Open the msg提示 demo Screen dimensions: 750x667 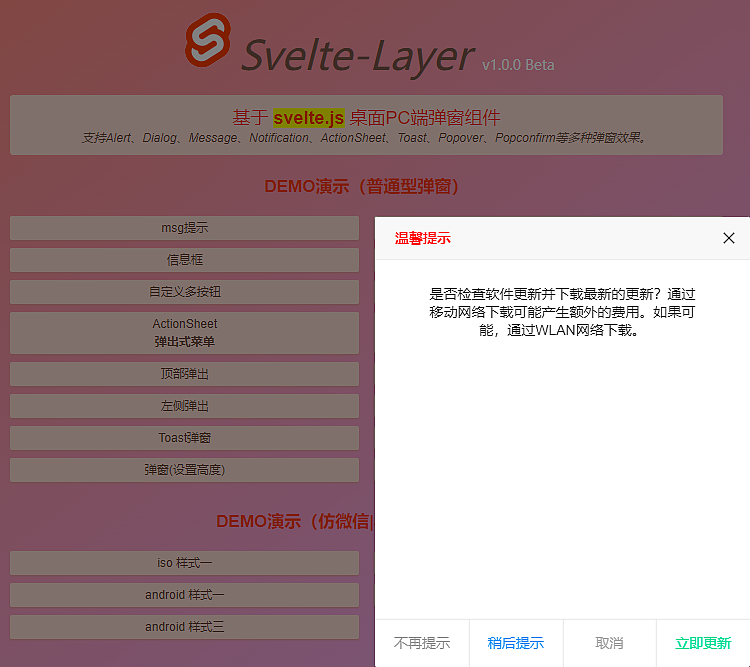(184, 228)
